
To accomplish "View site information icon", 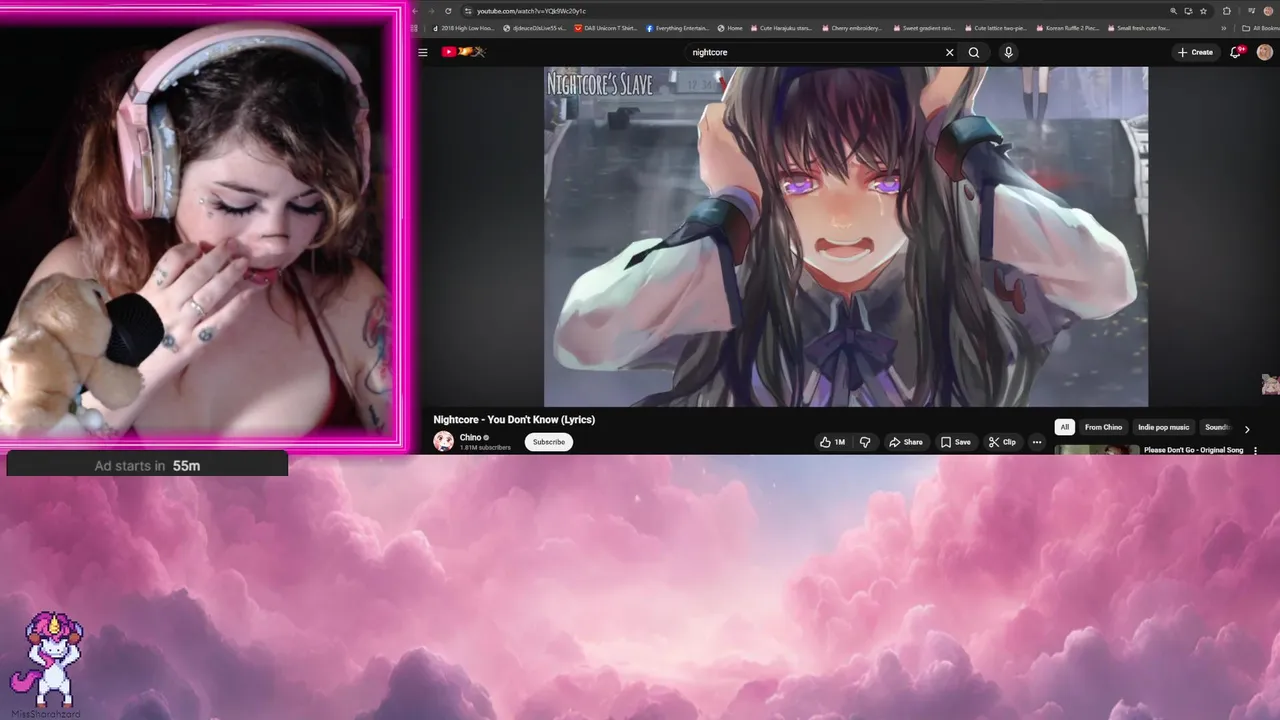I will [x=467, y=11].
